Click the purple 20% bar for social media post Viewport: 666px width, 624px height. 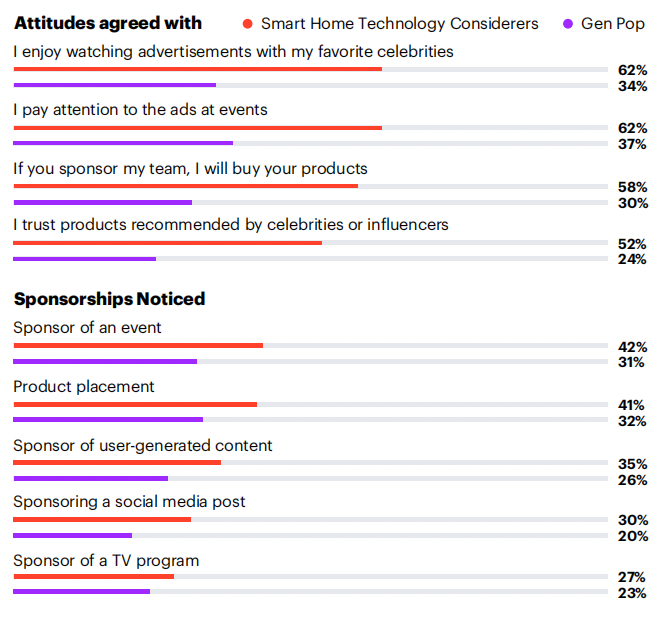point(73,536)
